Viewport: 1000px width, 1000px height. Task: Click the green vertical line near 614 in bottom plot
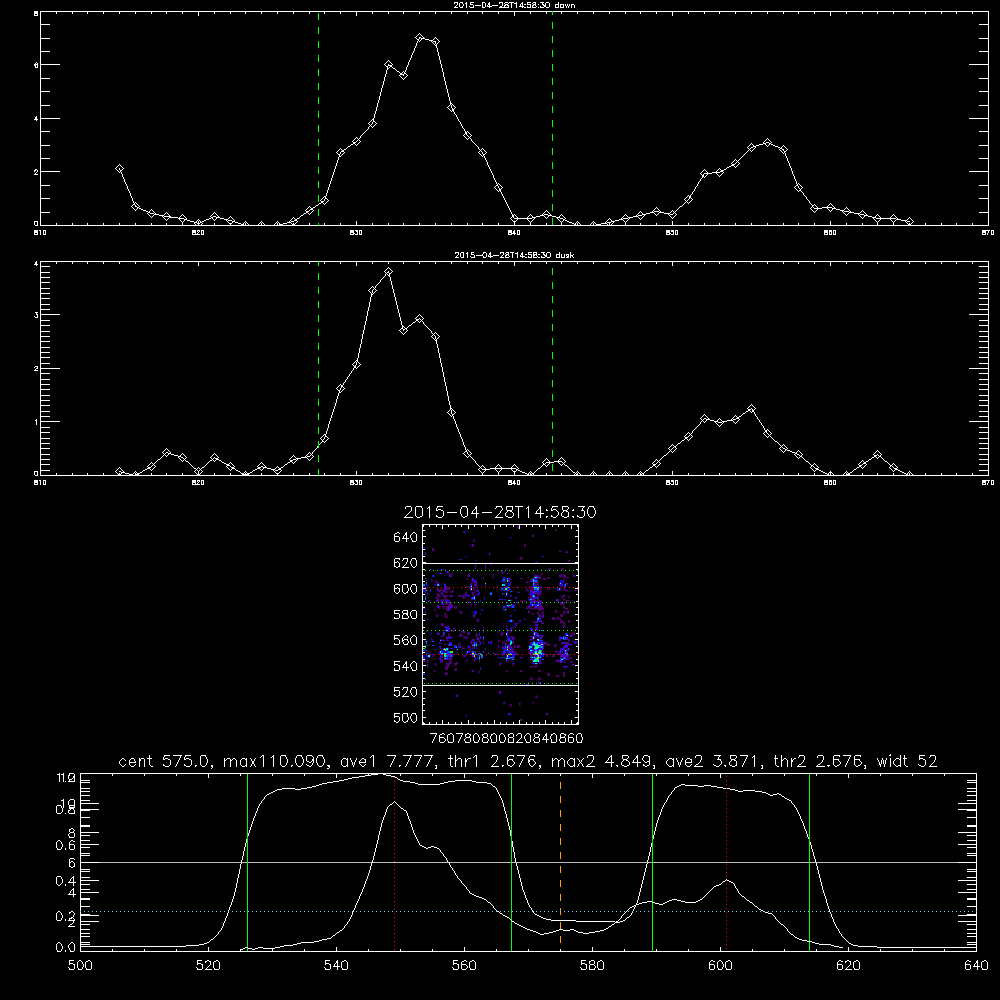809,861
